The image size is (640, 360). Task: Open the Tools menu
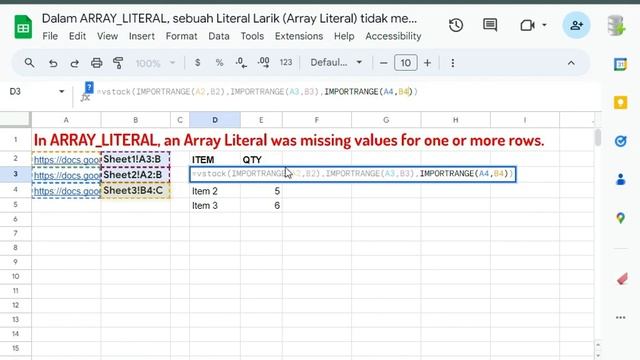(x=252, y=36)
